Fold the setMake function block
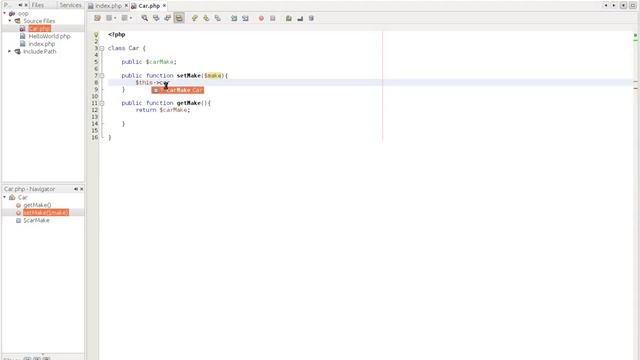 point(102,76)
